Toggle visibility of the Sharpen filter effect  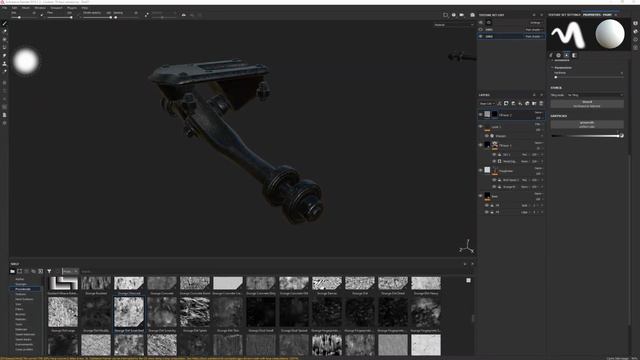(x=487, y=136)
